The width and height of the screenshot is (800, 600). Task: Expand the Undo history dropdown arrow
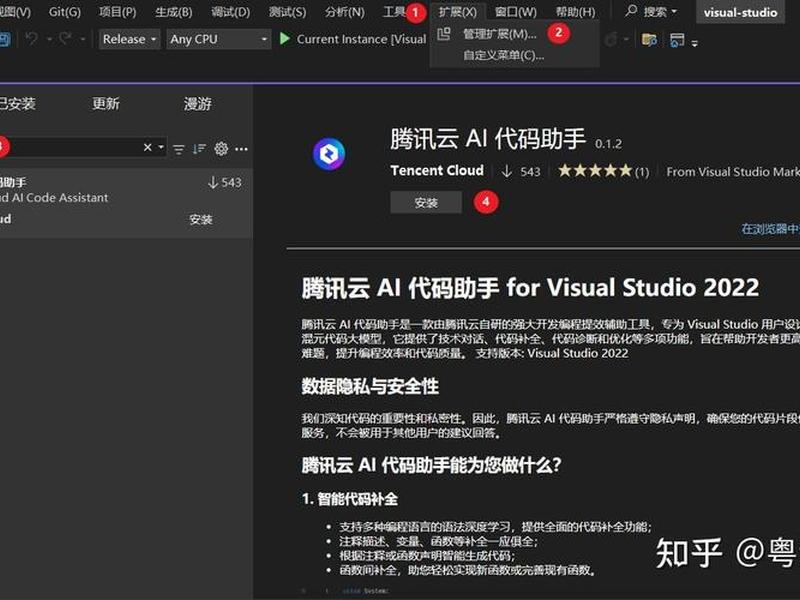49,39
